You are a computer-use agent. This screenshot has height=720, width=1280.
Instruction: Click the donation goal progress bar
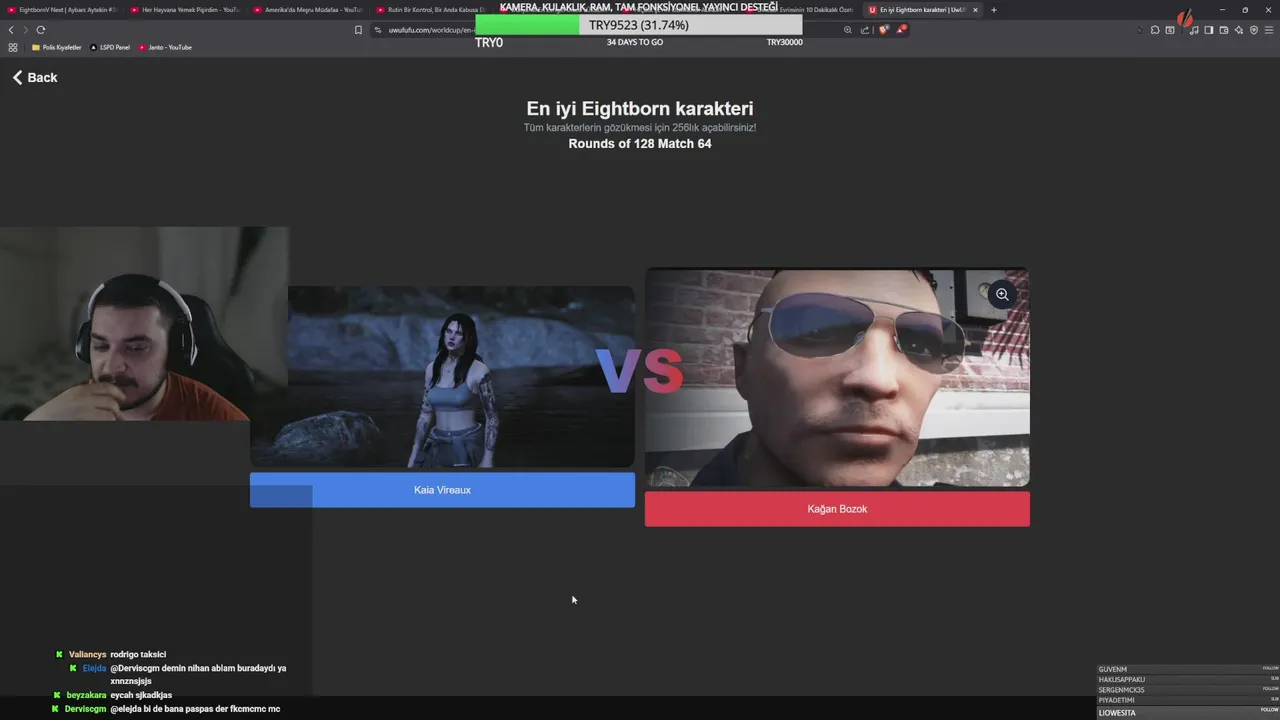[638, 25]
